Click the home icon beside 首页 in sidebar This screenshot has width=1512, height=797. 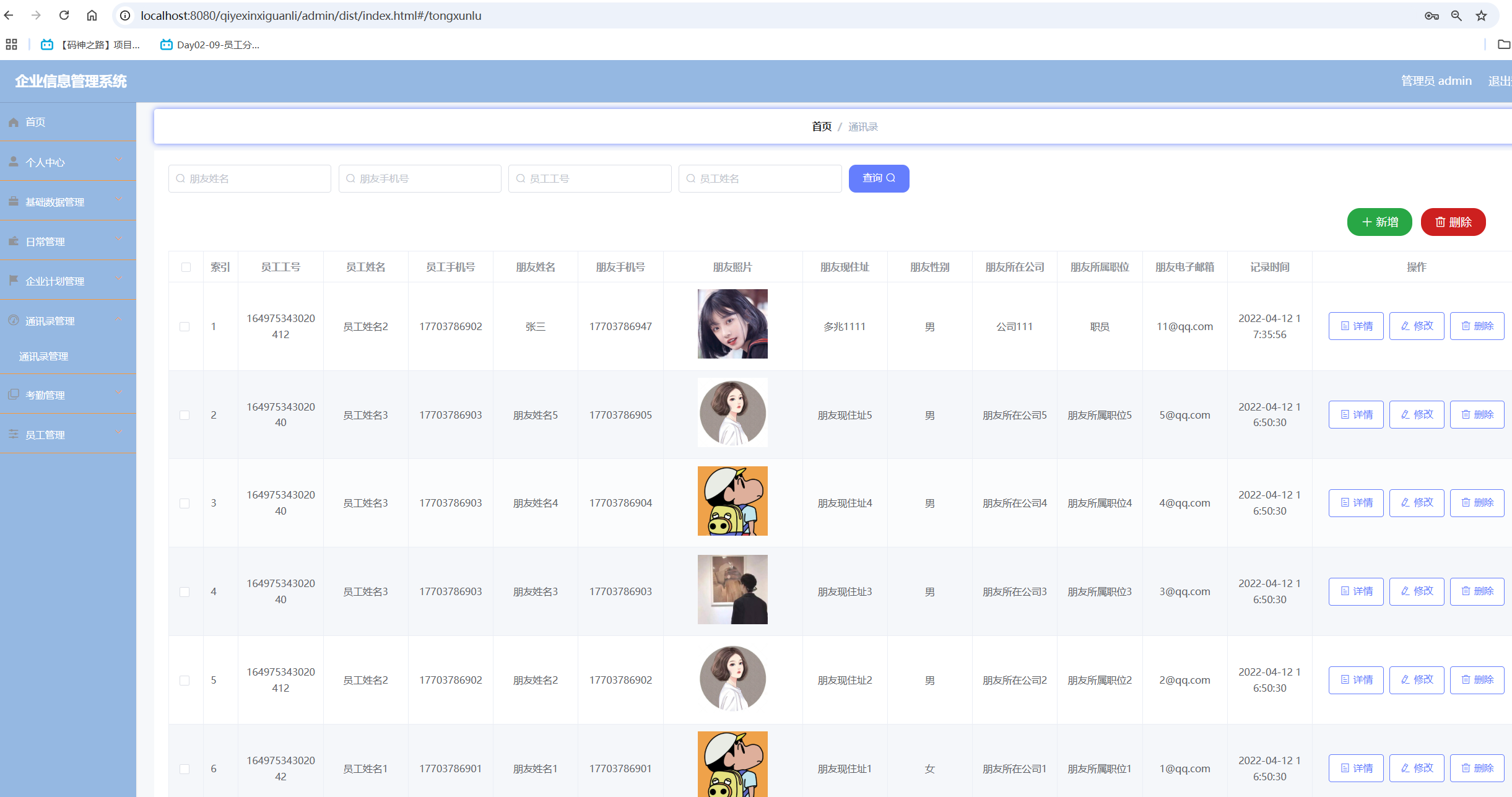coord(14,123)
